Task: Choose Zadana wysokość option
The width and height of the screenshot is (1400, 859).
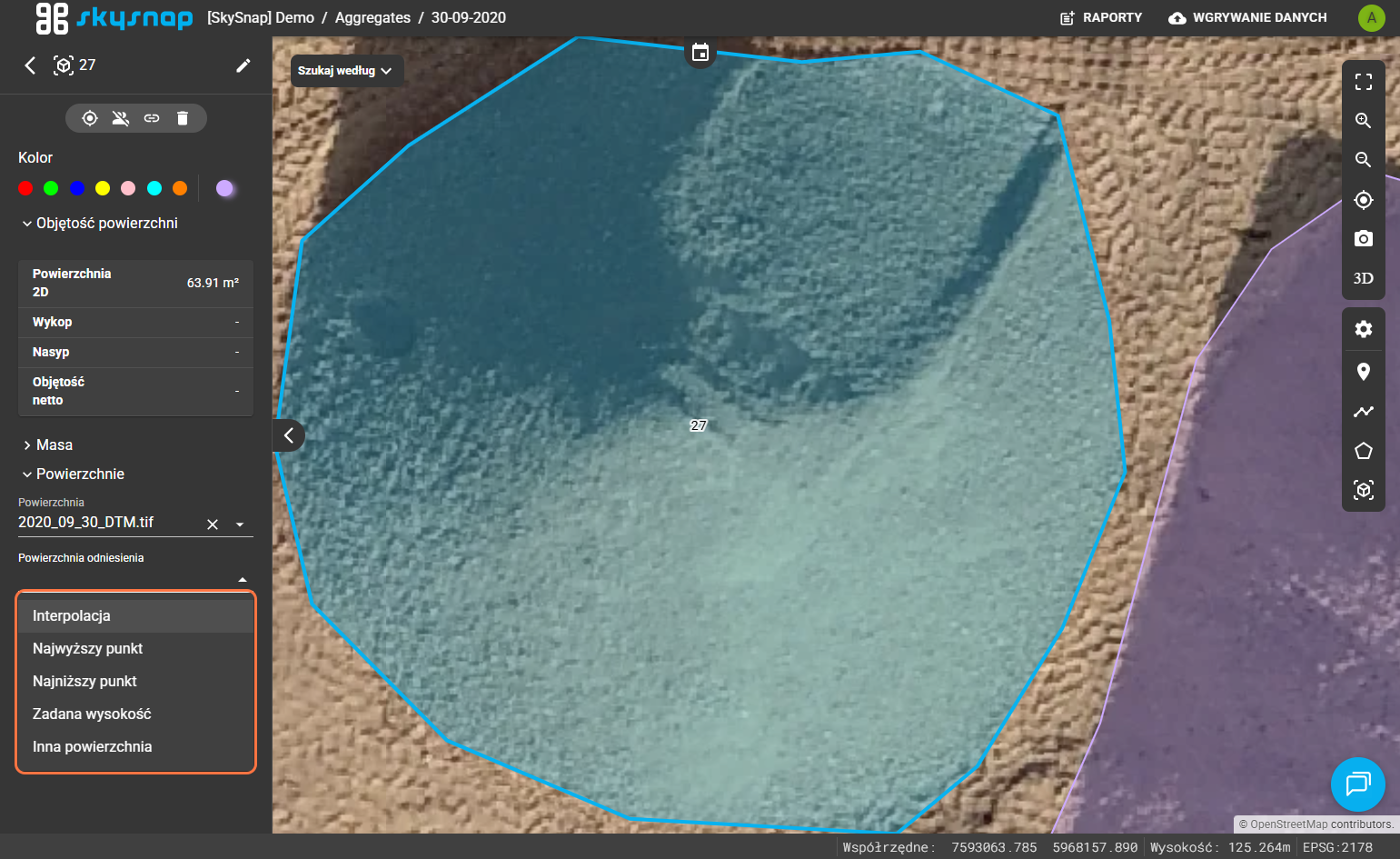Action: 136,714
